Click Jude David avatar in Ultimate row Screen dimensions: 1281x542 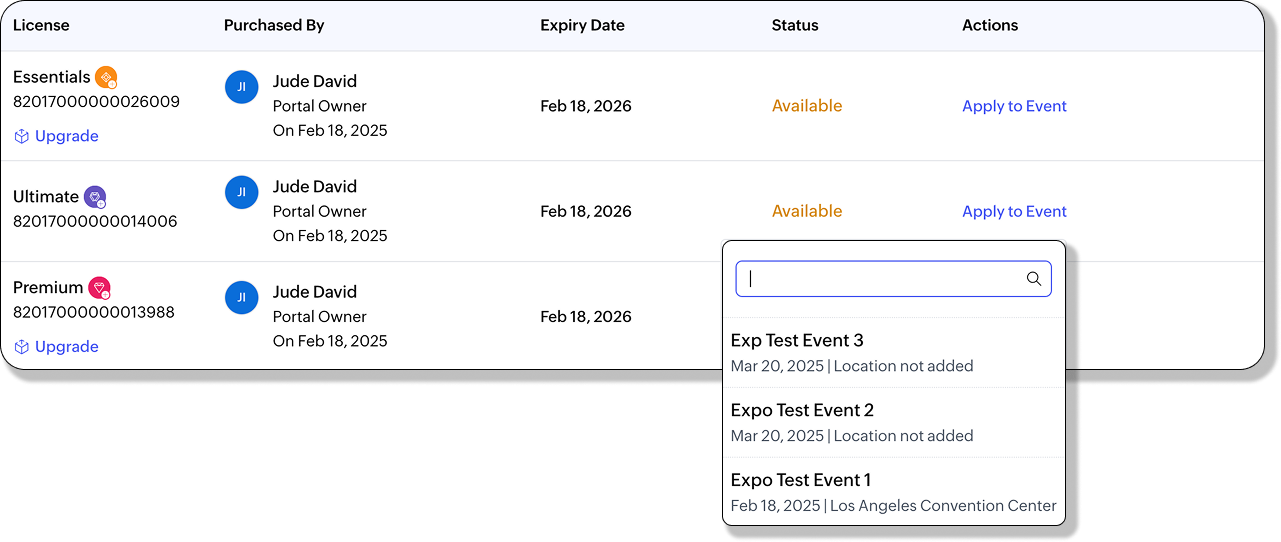point(241,192)
